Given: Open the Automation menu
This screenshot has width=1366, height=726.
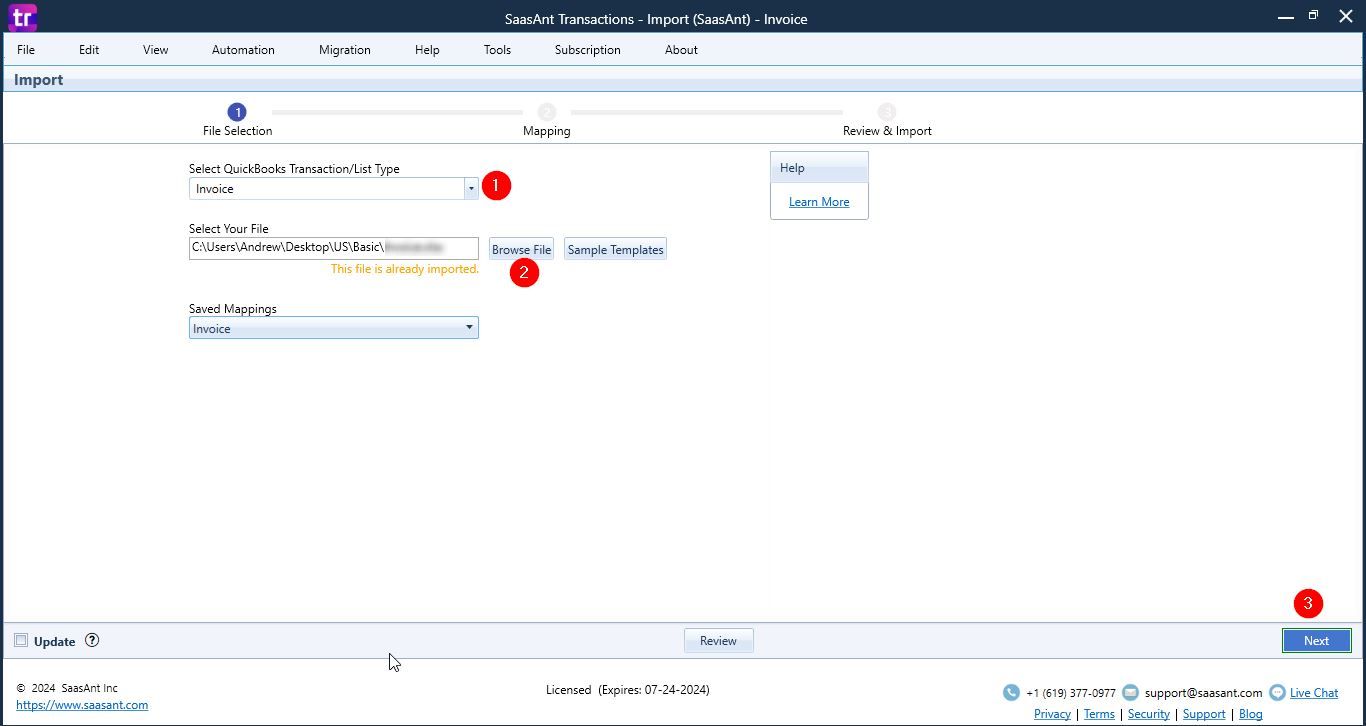Looking at the screenshot, I should tap(243, 49).
